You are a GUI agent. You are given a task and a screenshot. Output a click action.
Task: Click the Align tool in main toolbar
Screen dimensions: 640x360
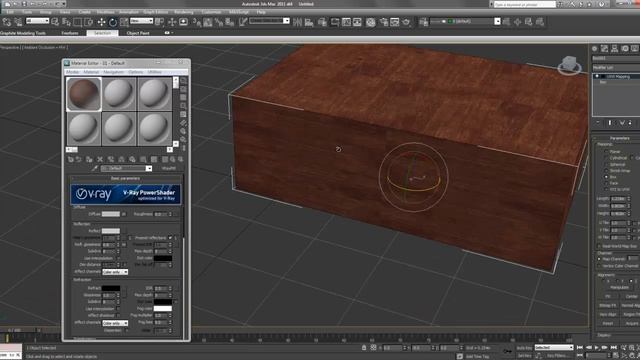309,22
